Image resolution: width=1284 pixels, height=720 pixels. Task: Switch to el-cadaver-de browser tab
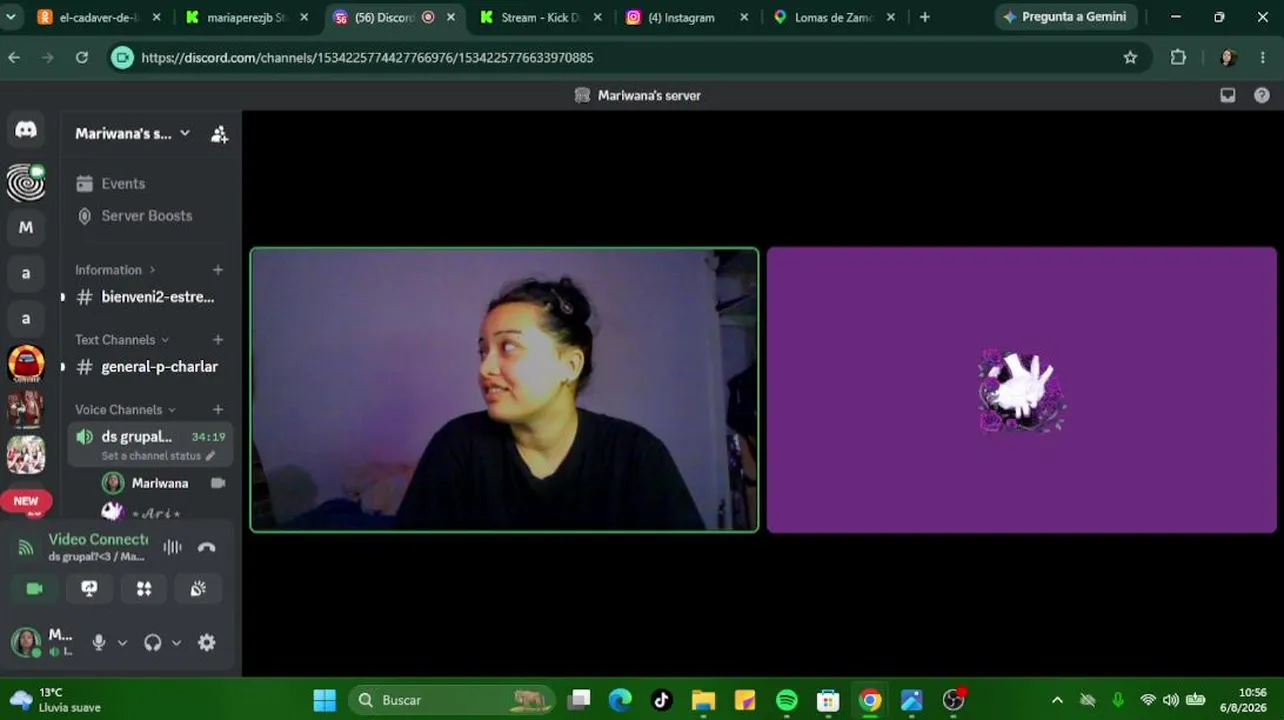point(98,17)
